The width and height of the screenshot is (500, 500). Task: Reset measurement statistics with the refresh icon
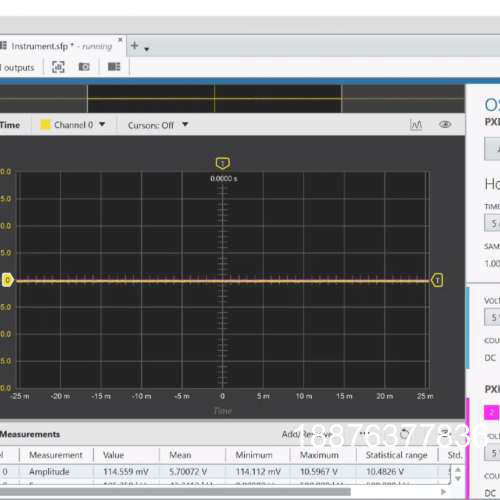click(404, 434)
